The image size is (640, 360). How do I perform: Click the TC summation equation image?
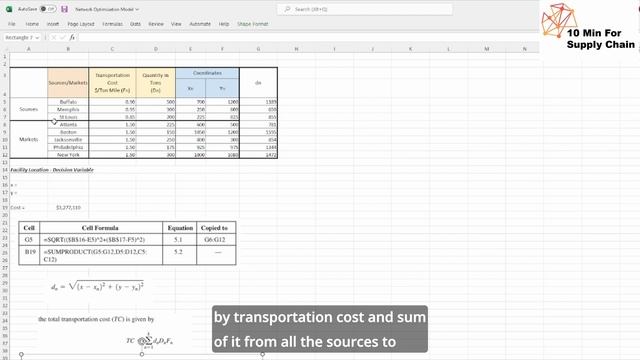point(149,340)
